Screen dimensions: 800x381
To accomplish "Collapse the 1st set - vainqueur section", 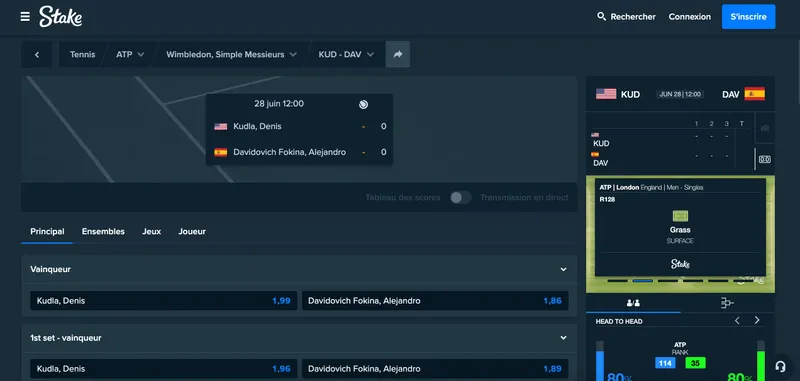I will pos(563,338).
